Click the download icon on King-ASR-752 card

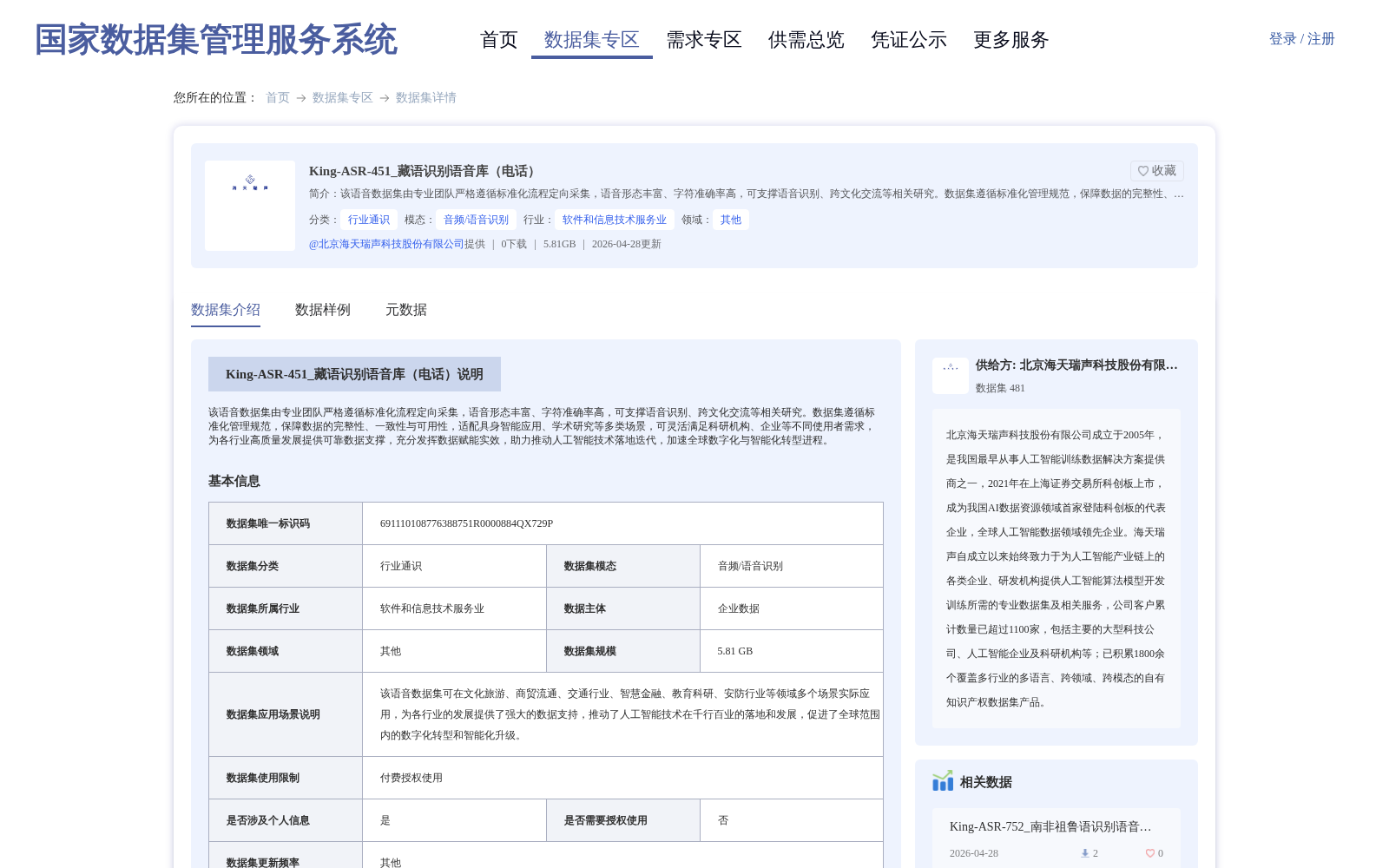pos(1084,853)
